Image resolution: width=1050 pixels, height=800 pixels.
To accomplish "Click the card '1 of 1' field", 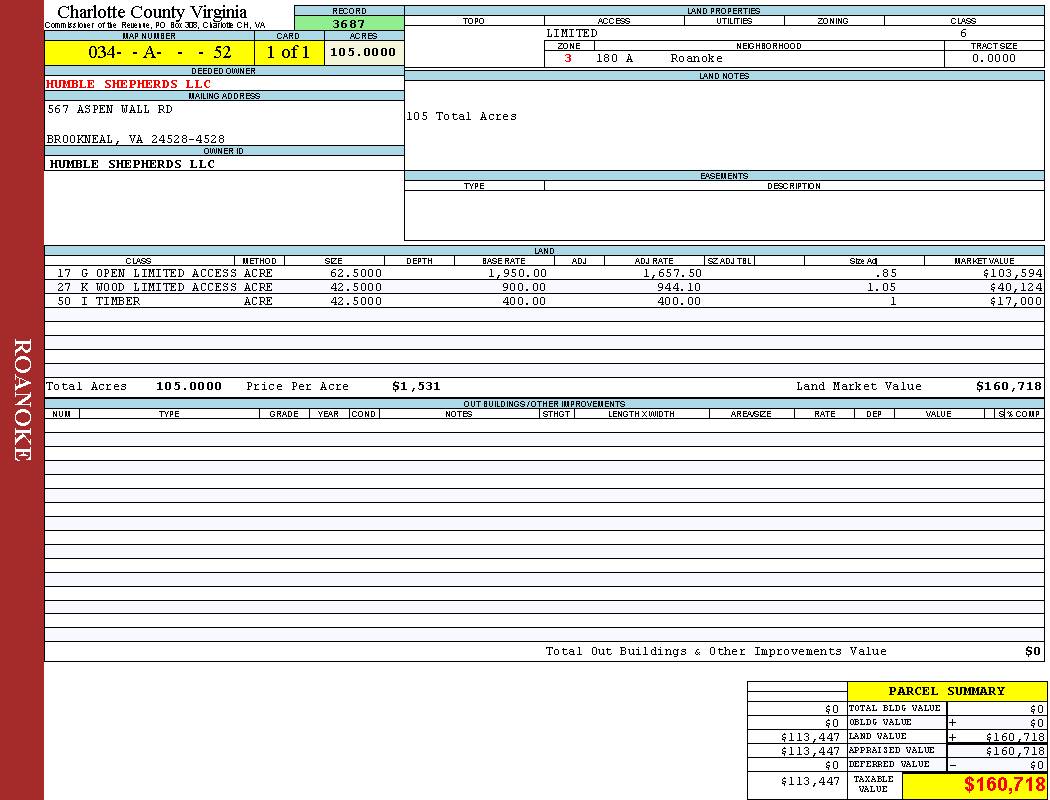I will tap(288, 52).
